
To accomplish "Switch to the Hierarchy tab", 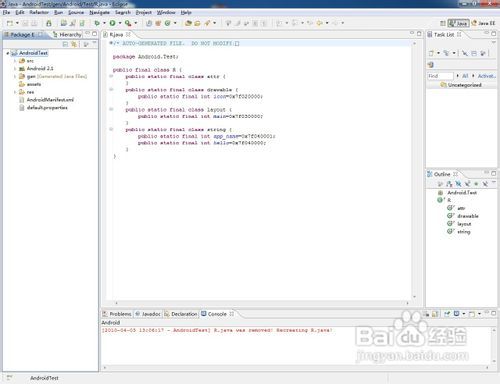I will [x=67, y=34].
